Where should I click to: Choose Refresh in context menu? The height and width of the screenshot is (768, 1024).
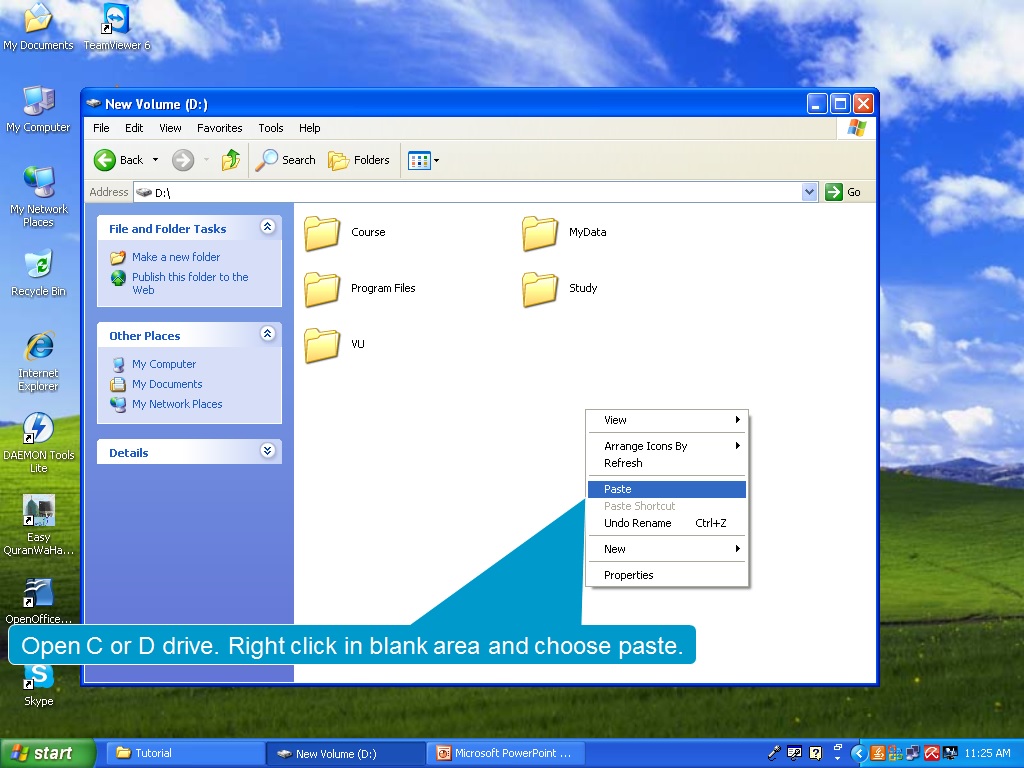coord(667,463)
